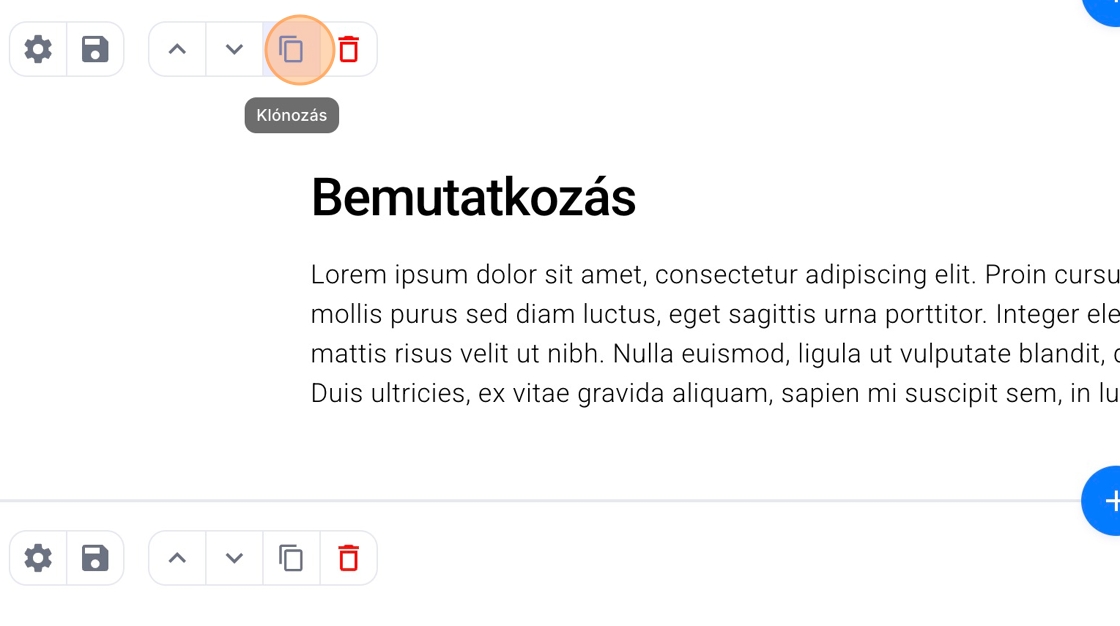Clone the Bemutatkozás block
The image size is (1120, 626).
(291, 49)
